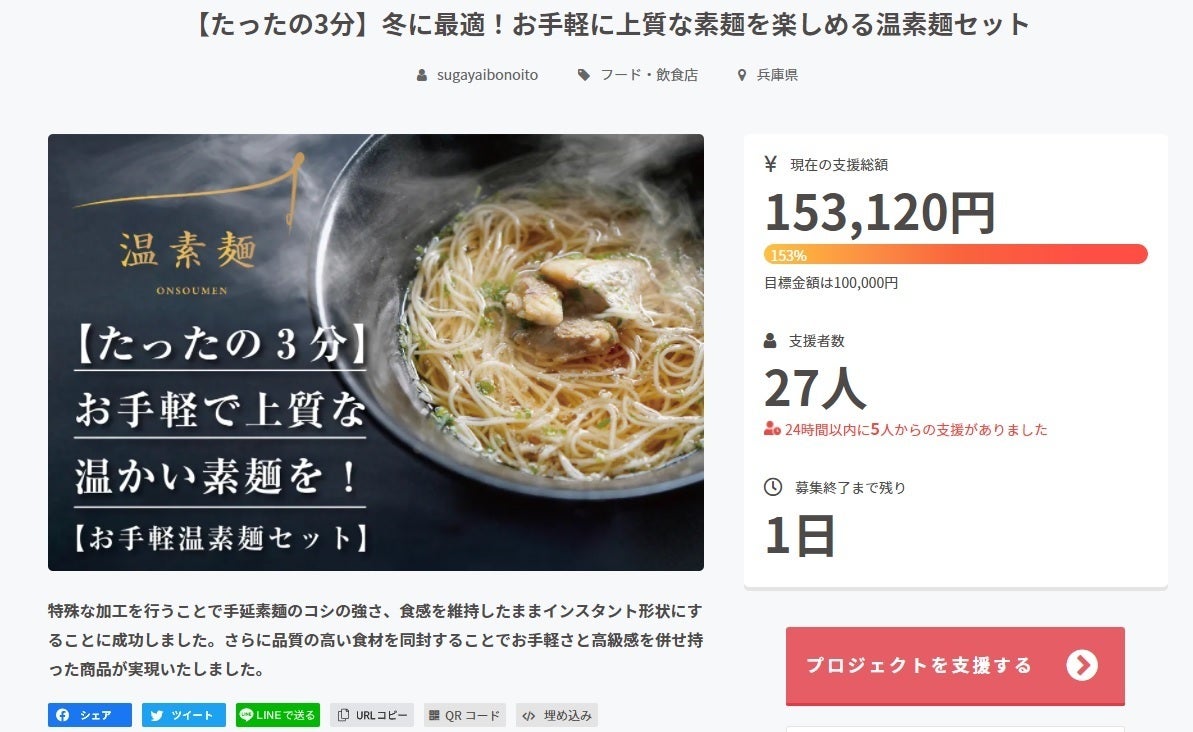Screen dimensions: 1193x732
Task: Click the Twitter ツイート button
Action: [183, 715]
